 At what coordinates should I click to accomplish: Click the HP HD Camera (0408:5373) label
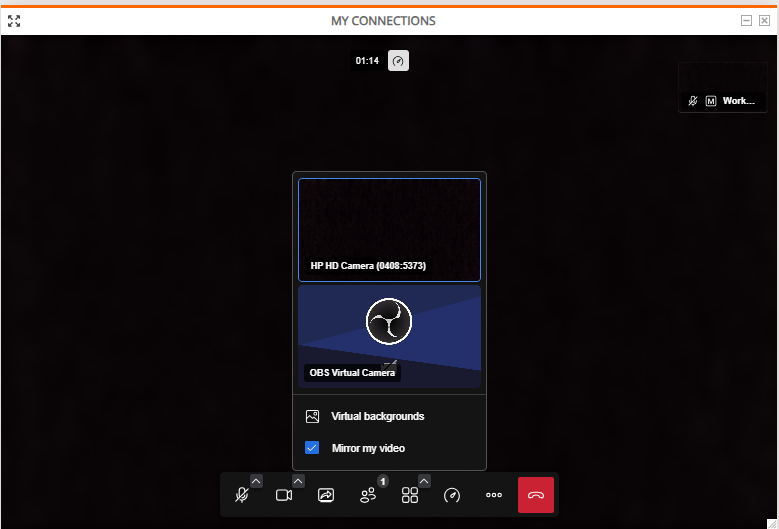(368, 266)
